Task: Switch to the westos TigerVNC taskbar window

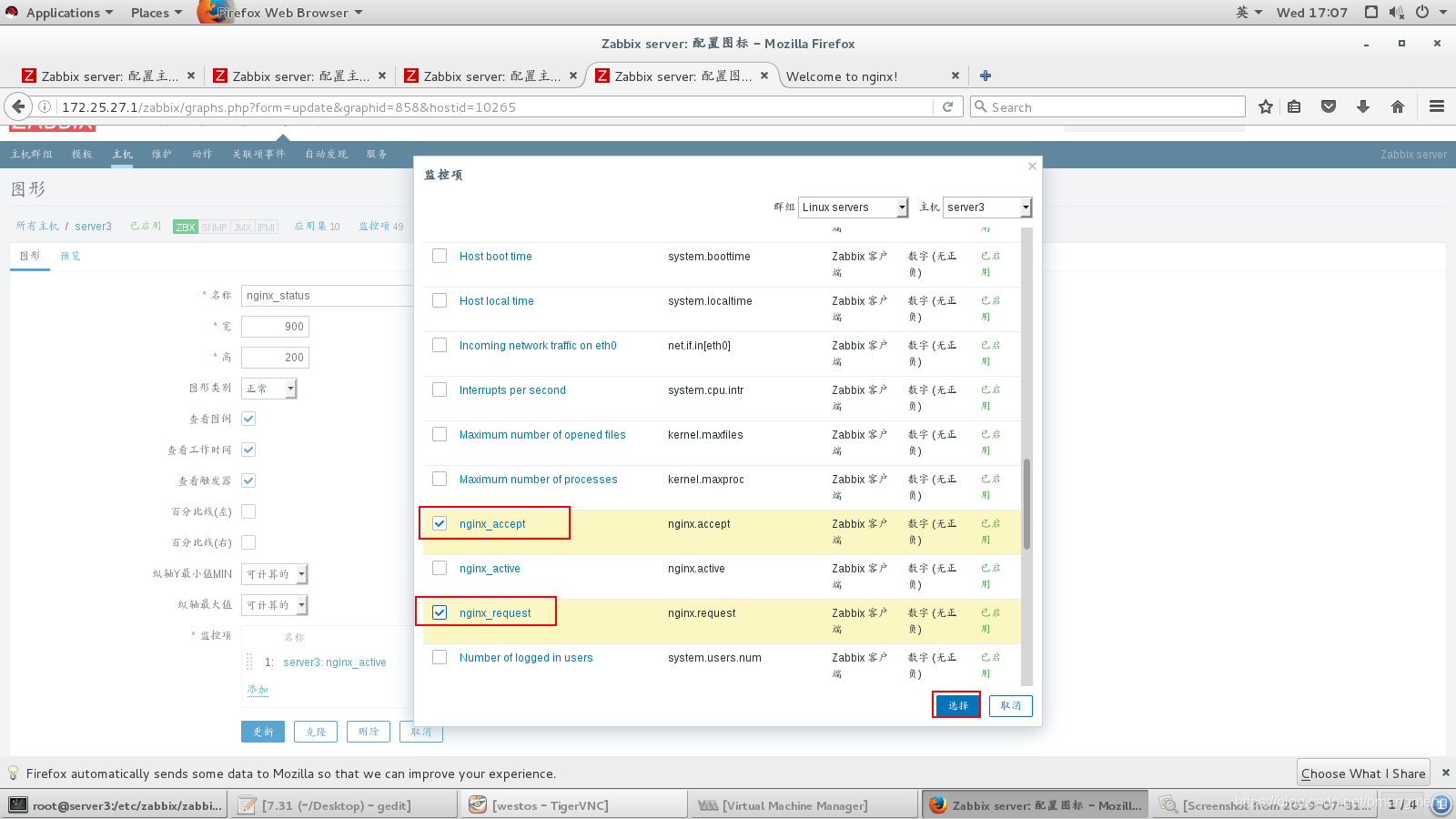Action: coord(574,805)
